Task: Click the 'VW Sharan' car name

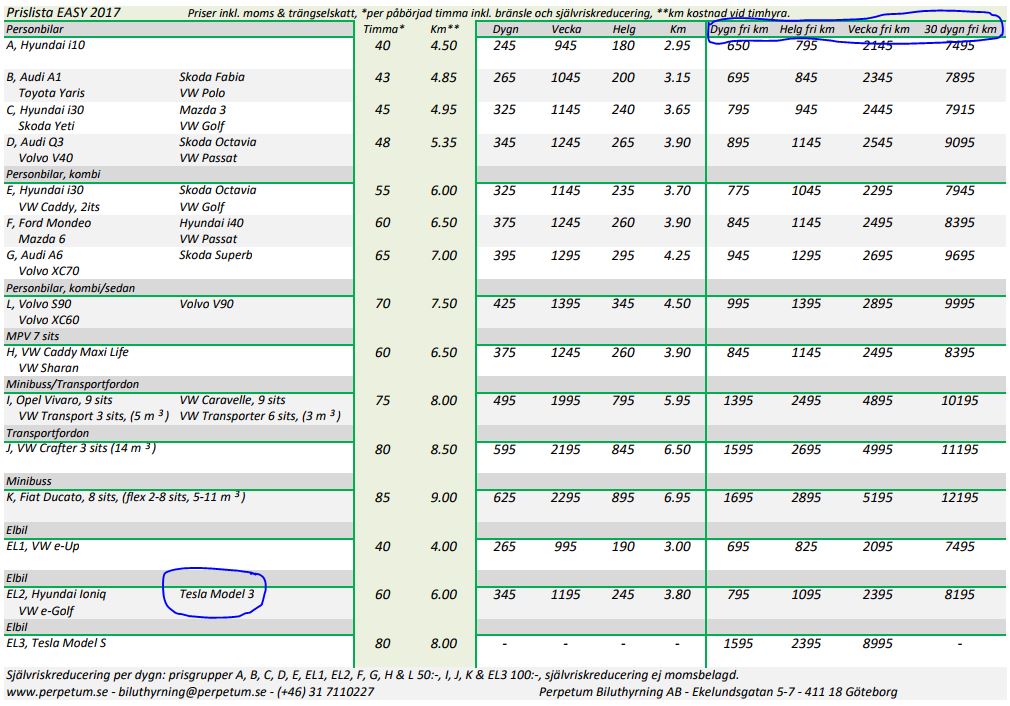Action: click(48, 368)
